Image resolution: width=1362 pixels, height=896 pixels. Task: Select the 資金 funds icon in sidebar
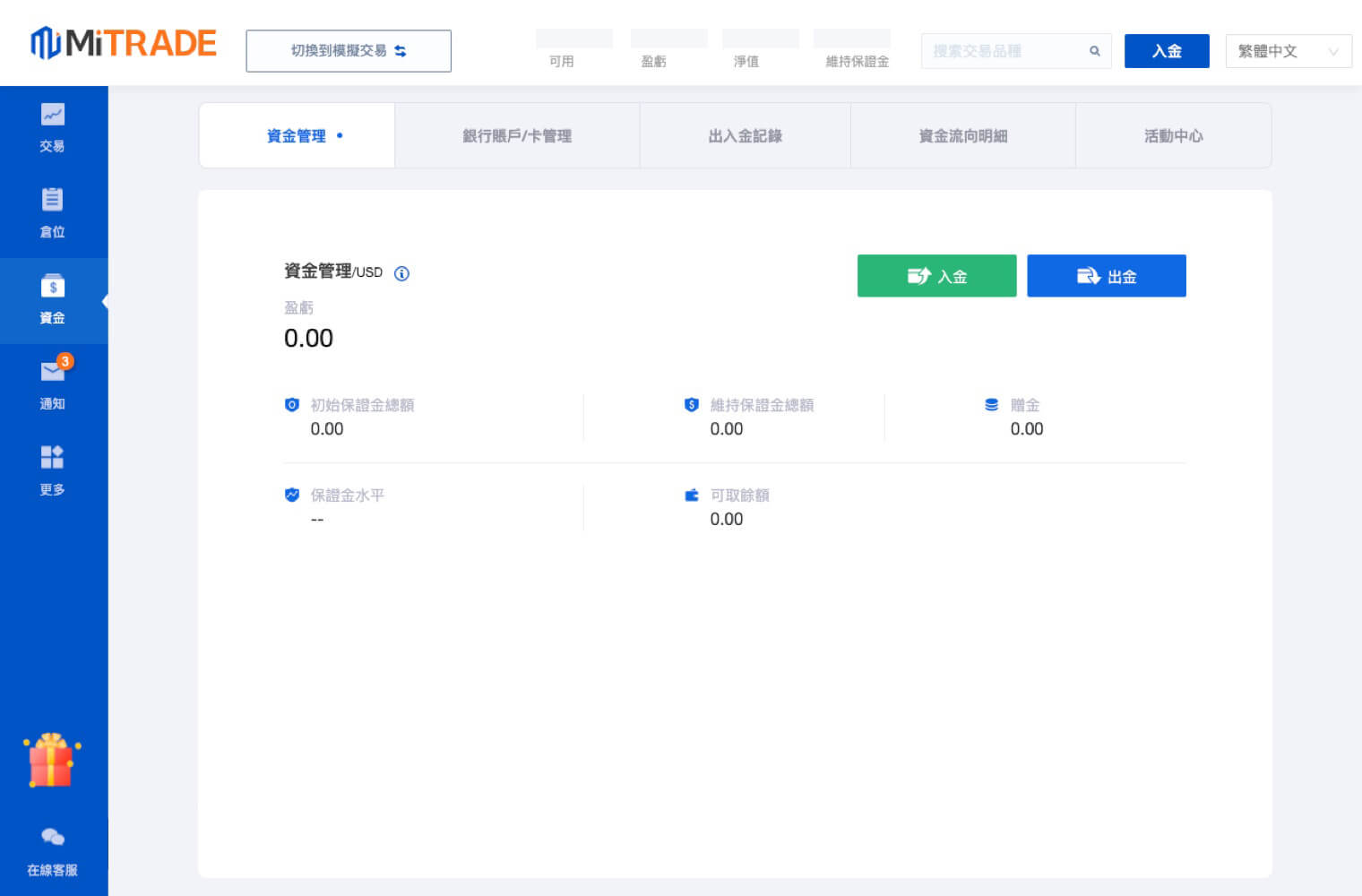(52, 288)
